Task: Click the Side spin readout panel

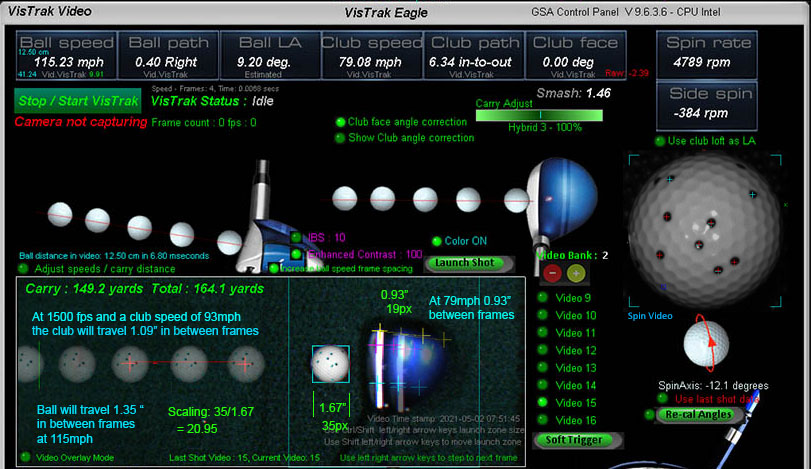Action: coord(707,106)
